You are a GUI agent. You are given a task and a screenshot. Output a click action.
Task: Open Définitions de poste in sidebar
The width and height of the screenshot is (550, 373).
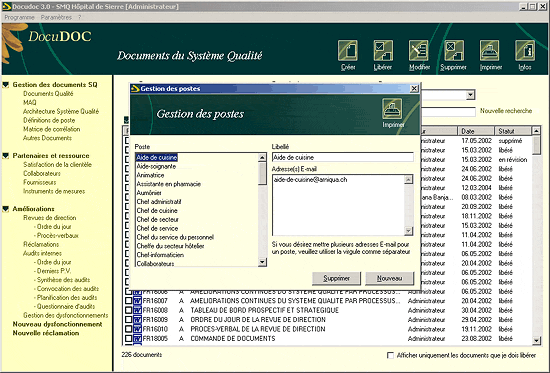49,120
